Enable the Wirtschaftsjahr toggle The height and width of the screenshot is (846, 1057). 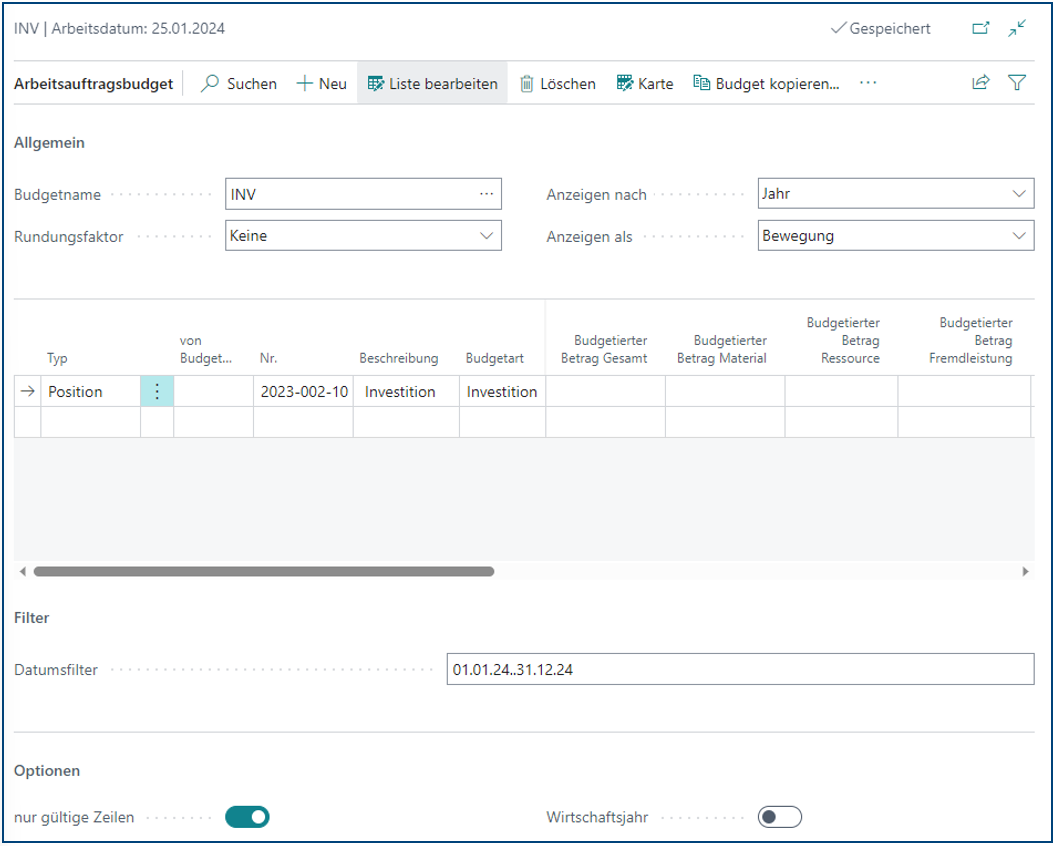780,817
